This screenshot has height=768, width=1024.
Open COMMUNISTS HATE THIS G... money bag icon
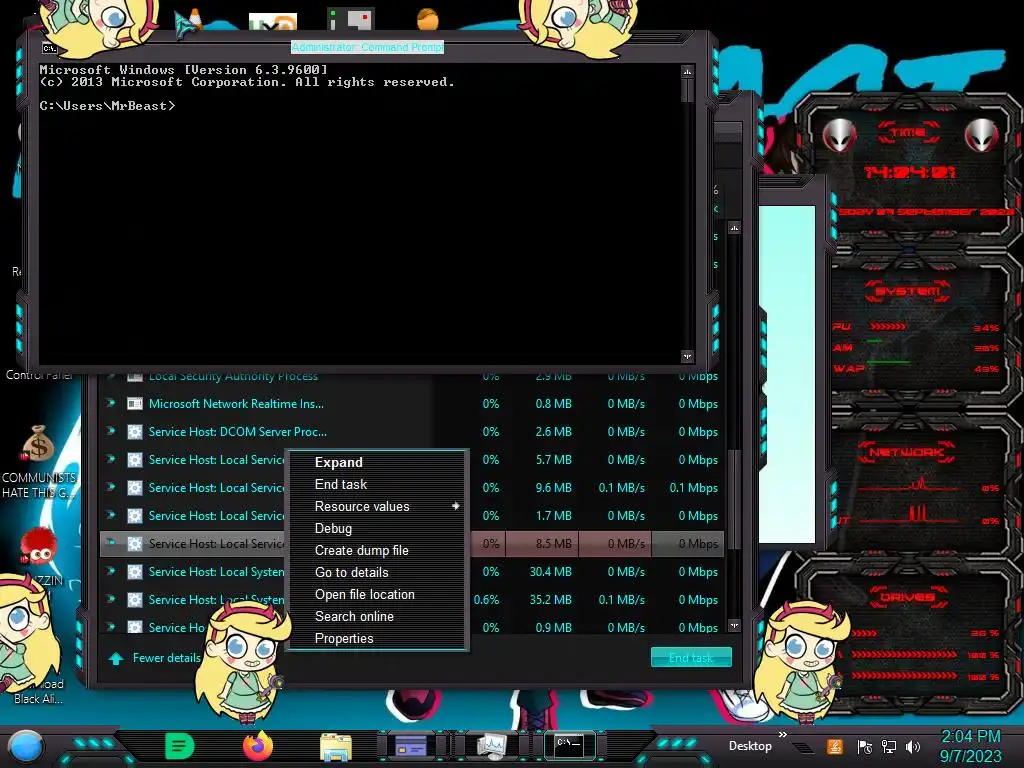(x=38, y=444)
